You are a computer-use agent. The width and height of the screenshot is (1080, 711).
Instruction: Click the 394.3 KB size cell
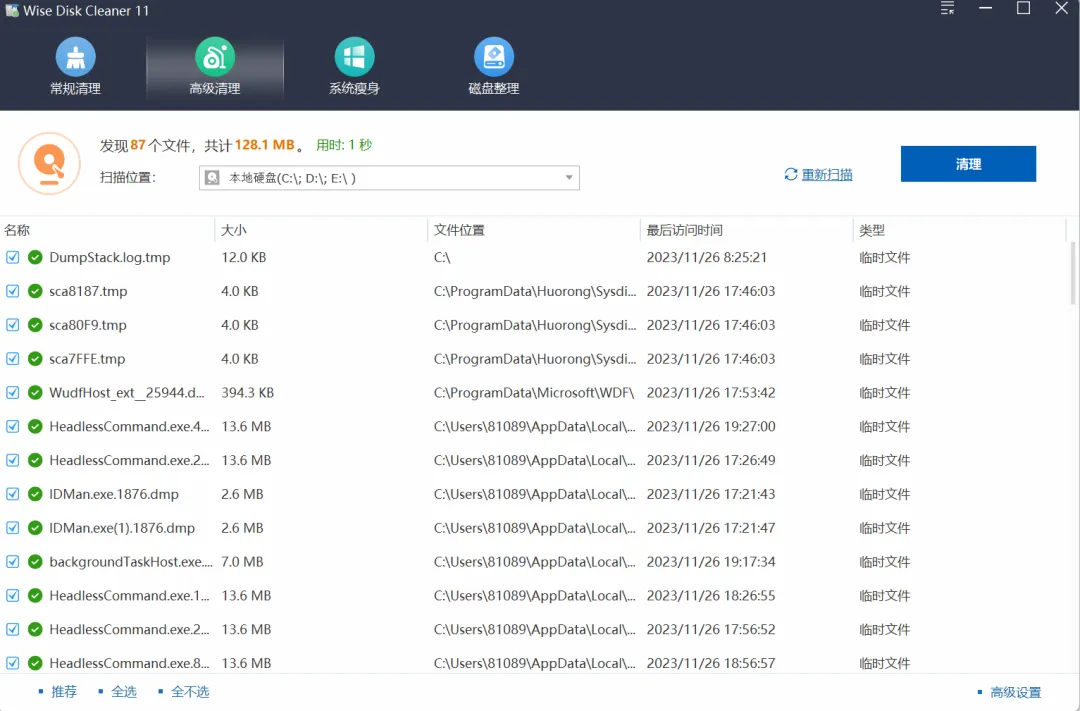(247, 393)
